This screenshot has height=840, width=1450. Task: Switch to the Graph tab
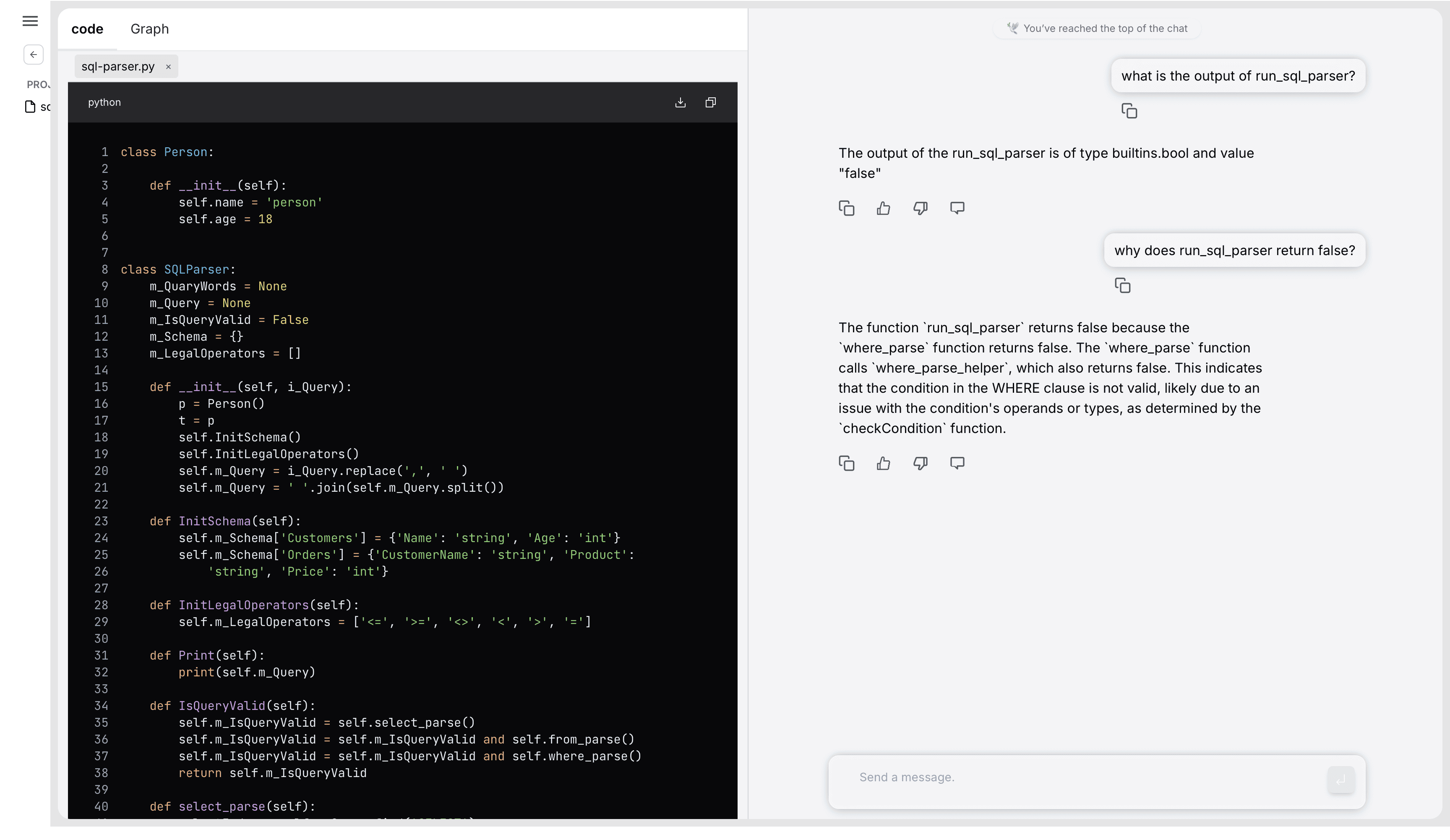coord(150,29)
